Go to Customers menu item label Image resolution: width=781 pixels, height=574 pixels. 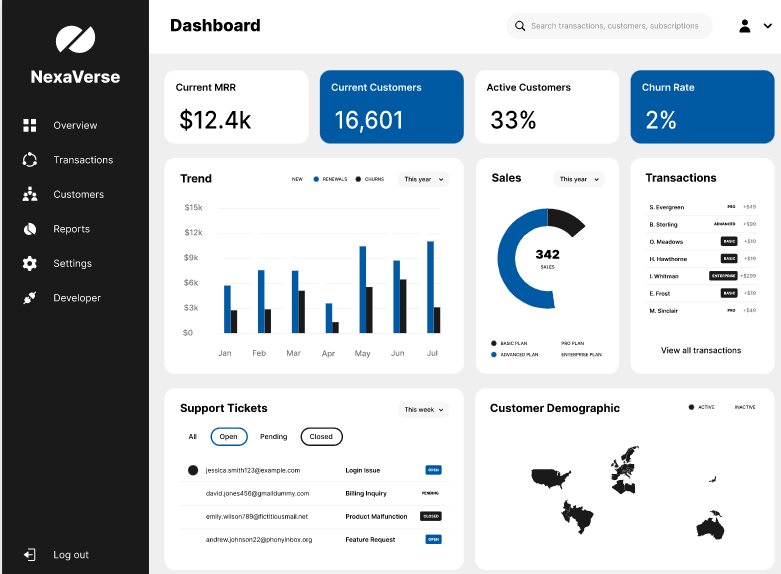click(x=78, y=194)
